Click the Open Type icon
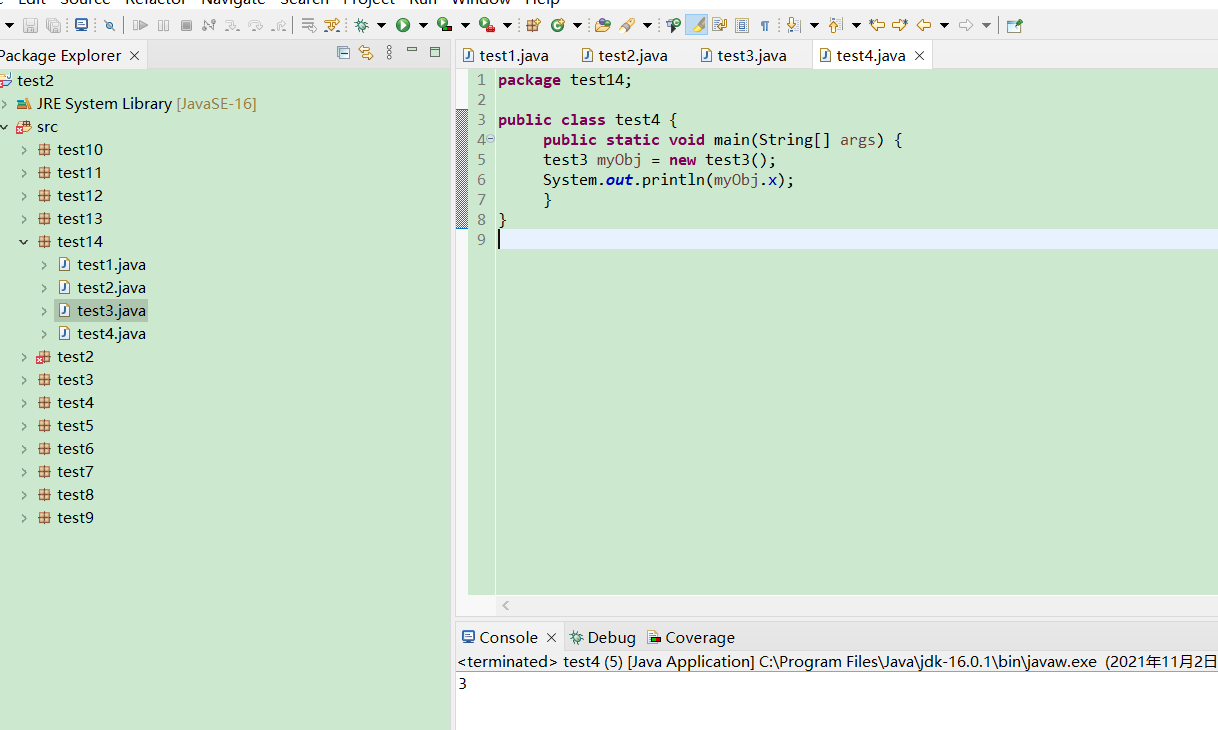Image resolution: width=1218 pixels, height=730 pixels. [603, 25]
